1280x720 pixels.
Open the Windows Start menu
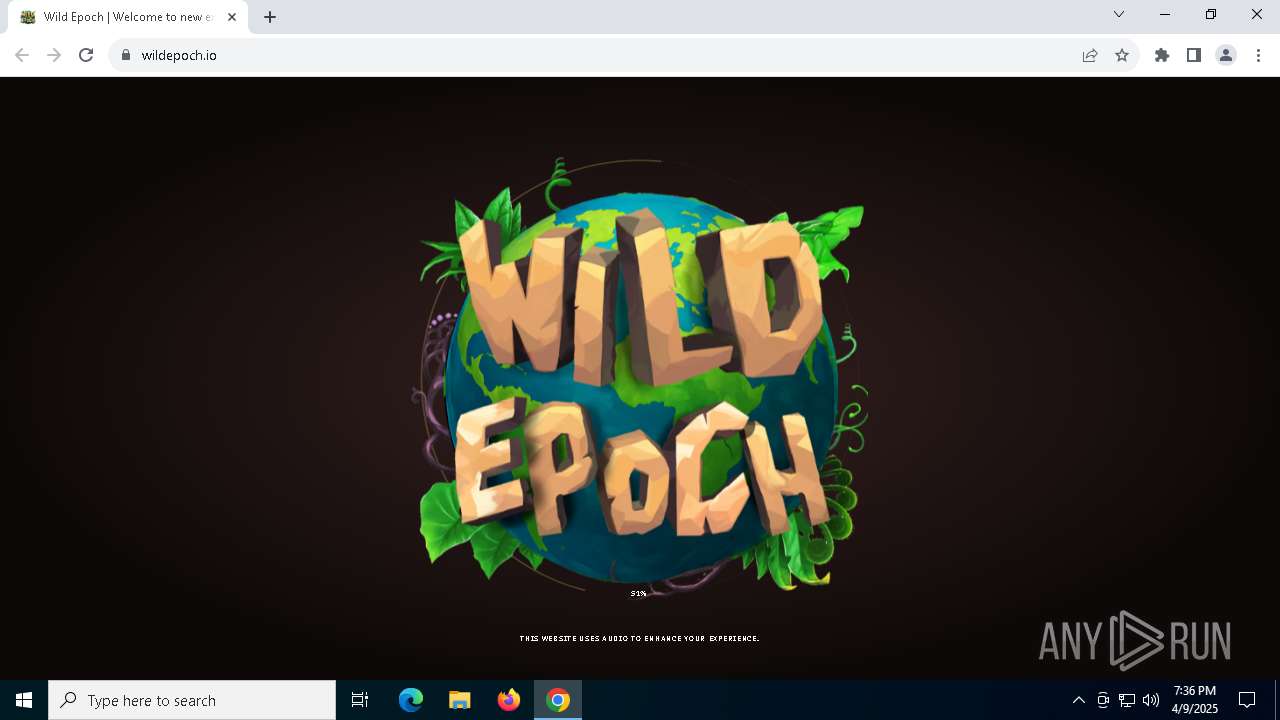click(24, 700)
